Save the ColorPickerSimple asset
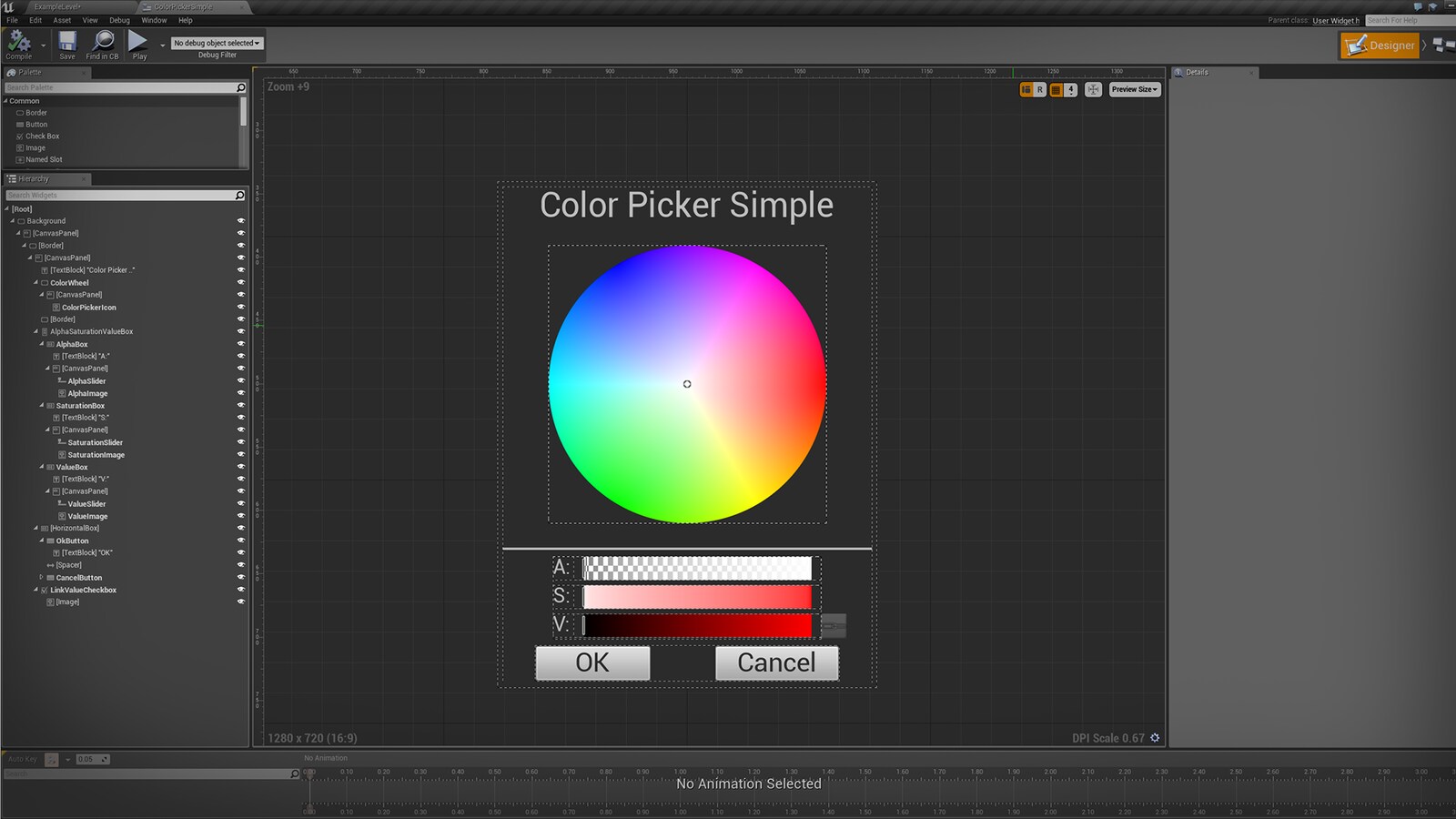This screenshot has height=819, width=1456. (x=66, y=41)
